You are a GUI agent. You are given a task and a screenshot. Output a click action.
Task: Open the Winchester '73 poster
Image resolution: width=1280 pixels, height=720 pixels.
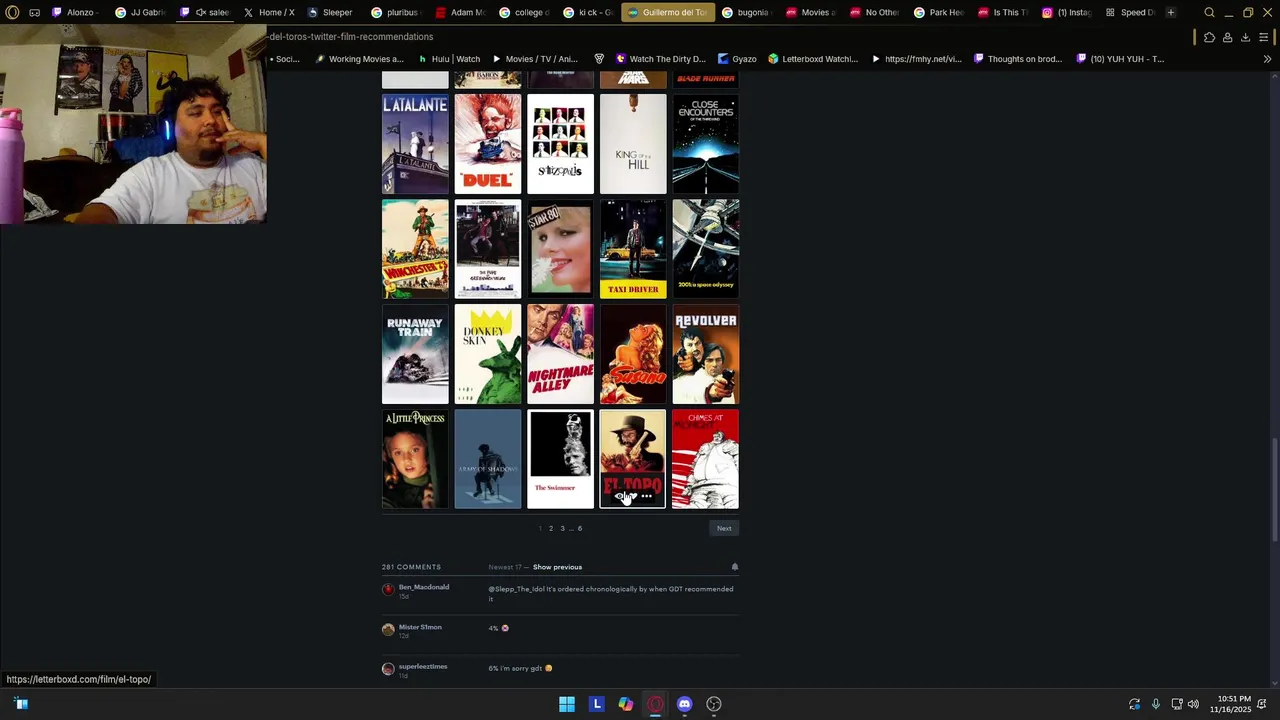pos(415,249)
